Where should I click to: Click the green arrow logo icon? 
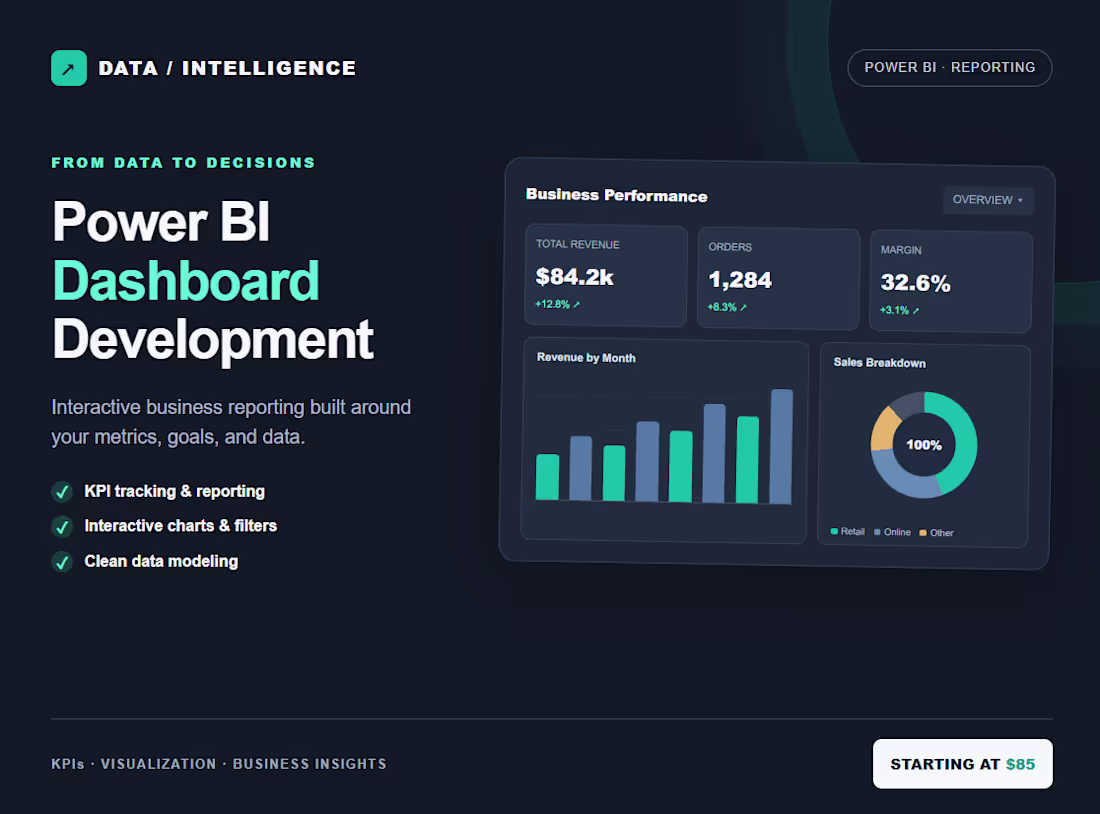point(69,68)
